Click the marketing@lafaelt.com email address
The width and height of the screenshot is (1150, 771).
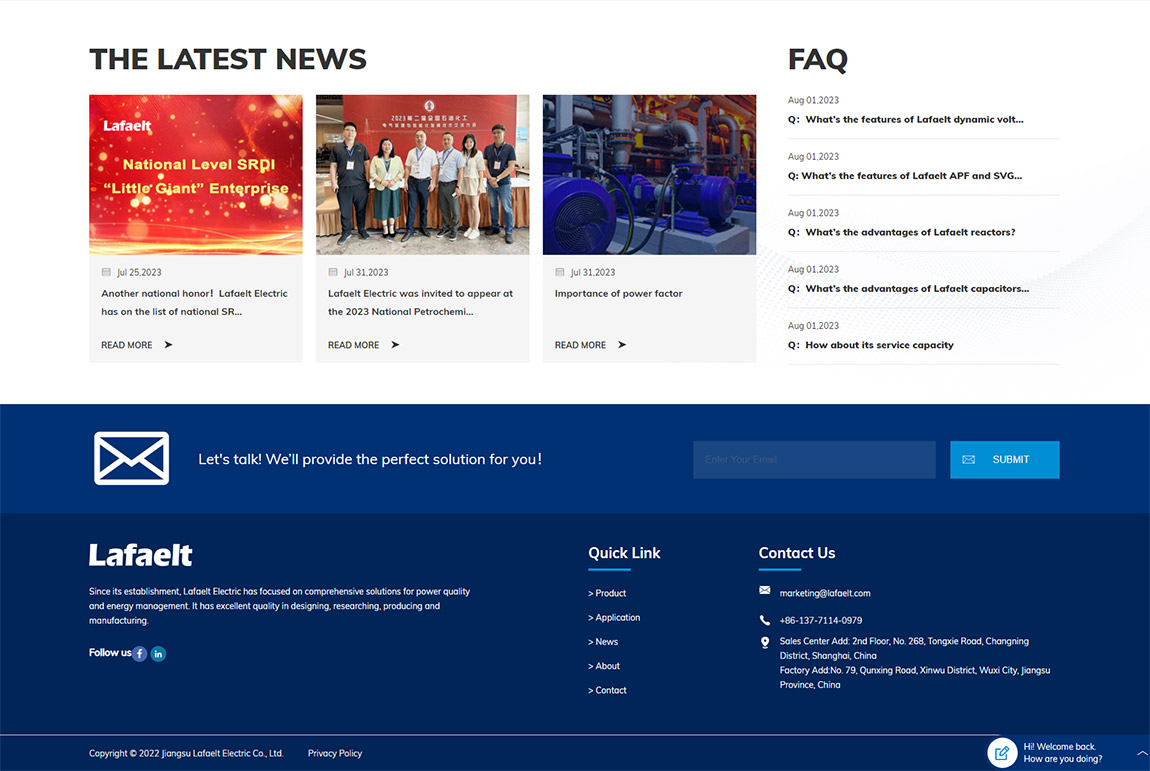(825, 593)
